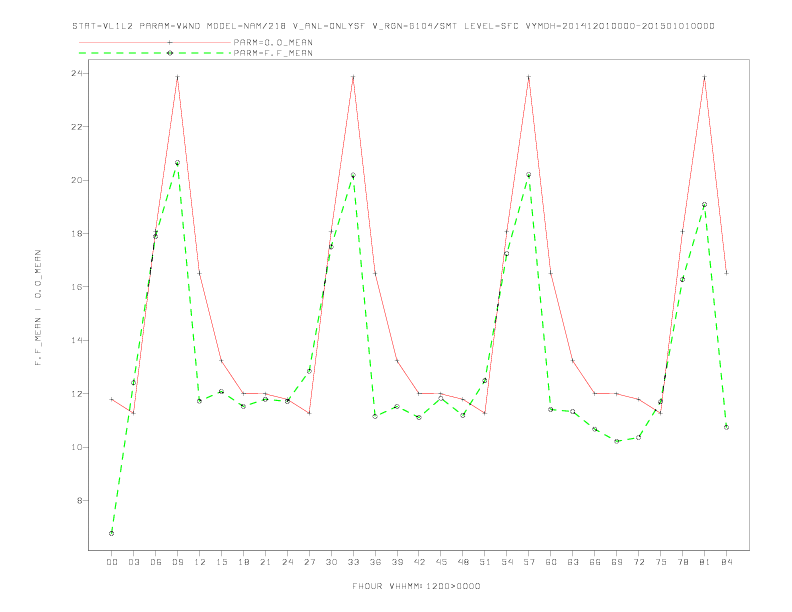
Task: Click the x-axis hour label 03
Action: point(133,562)
